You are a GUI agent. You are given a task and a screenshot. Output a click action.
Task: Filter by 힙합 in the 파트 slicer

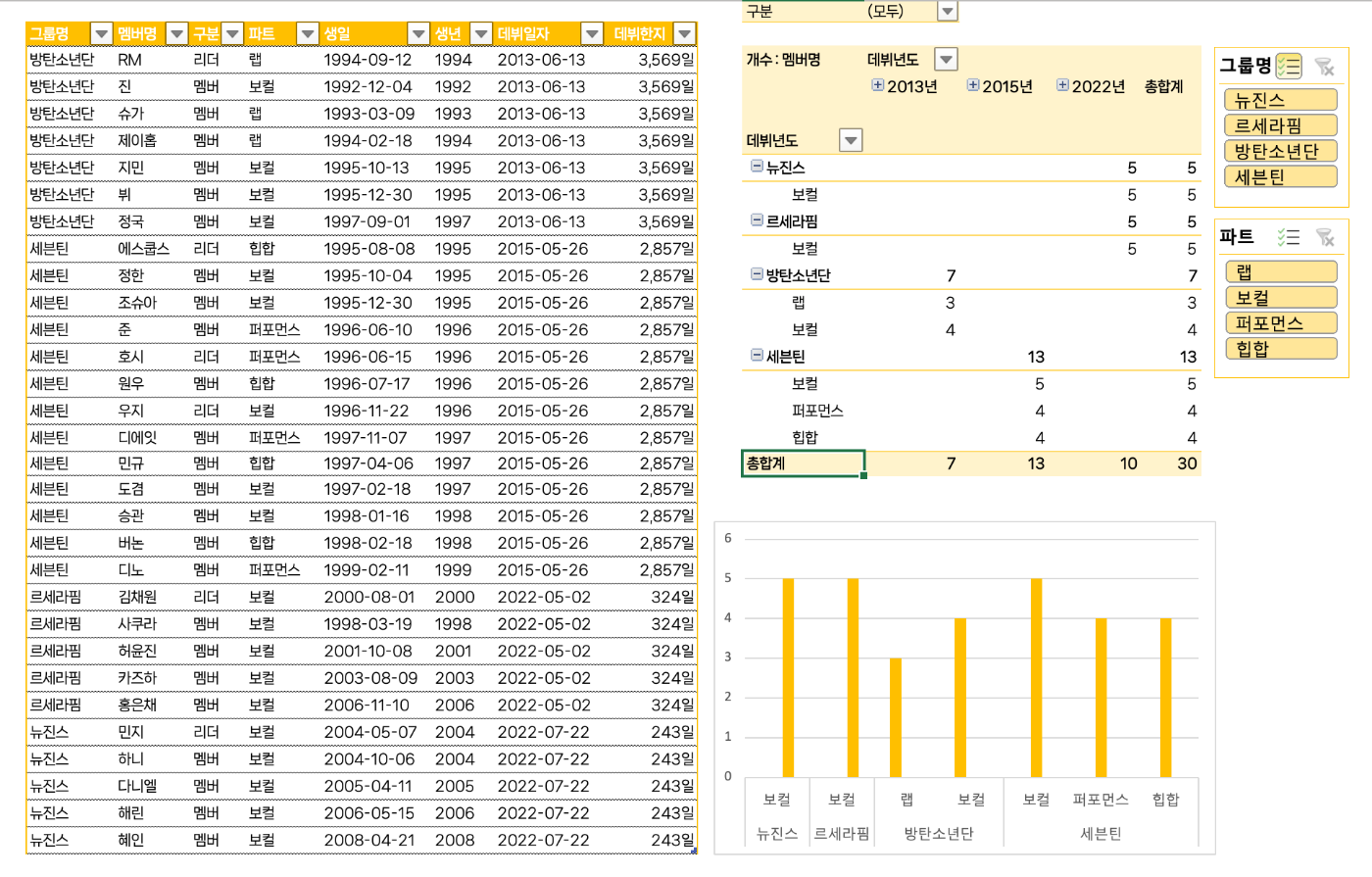point(1281,348)
